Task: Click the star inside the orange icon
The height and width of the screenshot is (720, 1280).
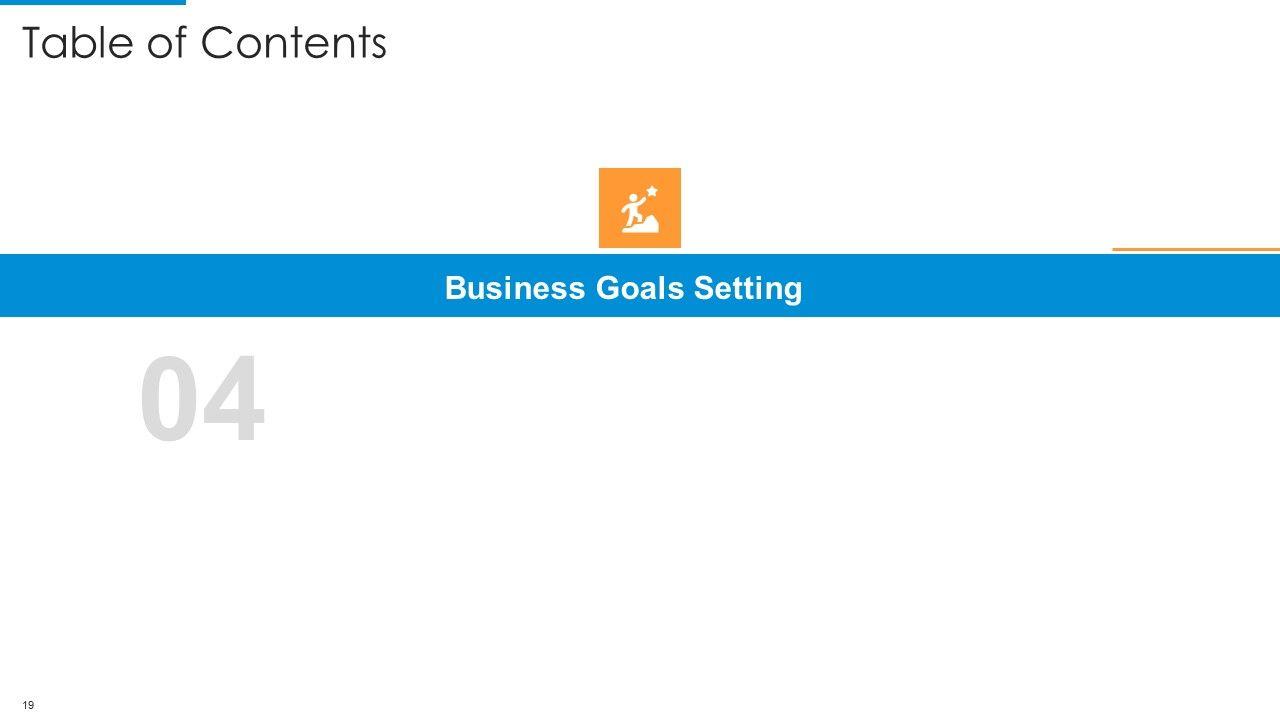Action: tap(652, 190)
